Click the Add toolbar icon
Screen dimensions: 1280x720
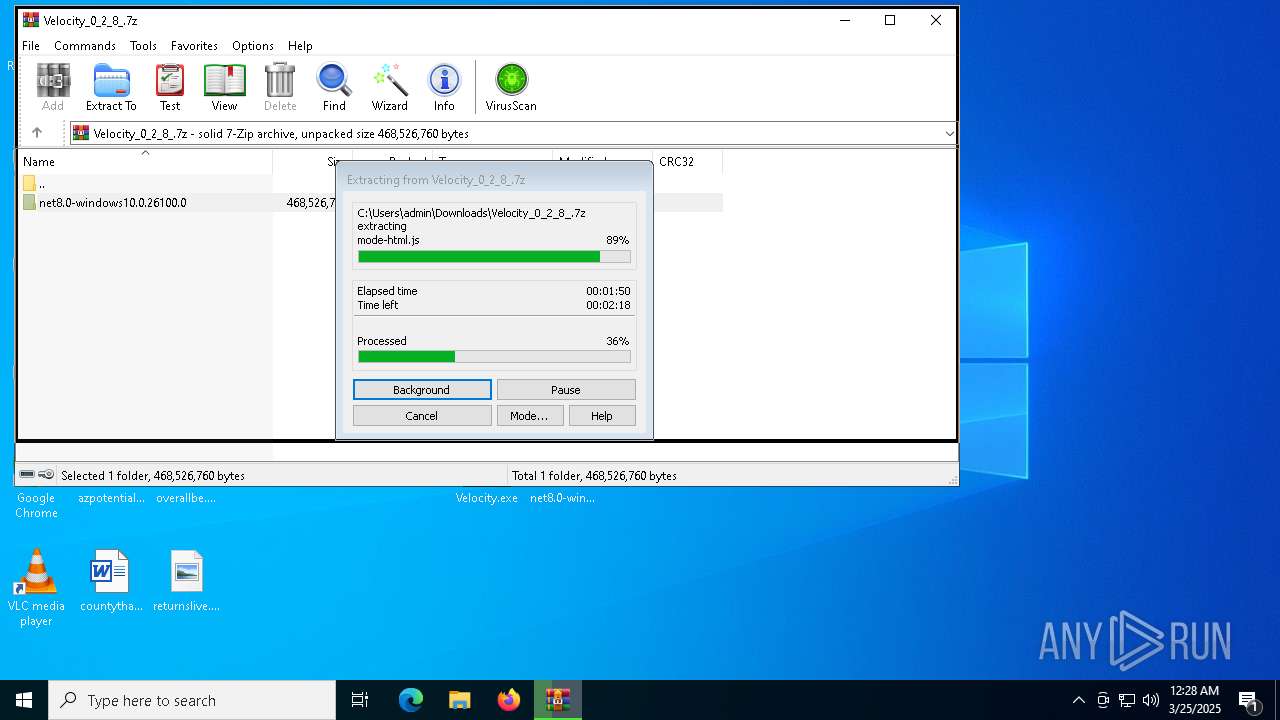pyautogui.click(x=53, y=88)
